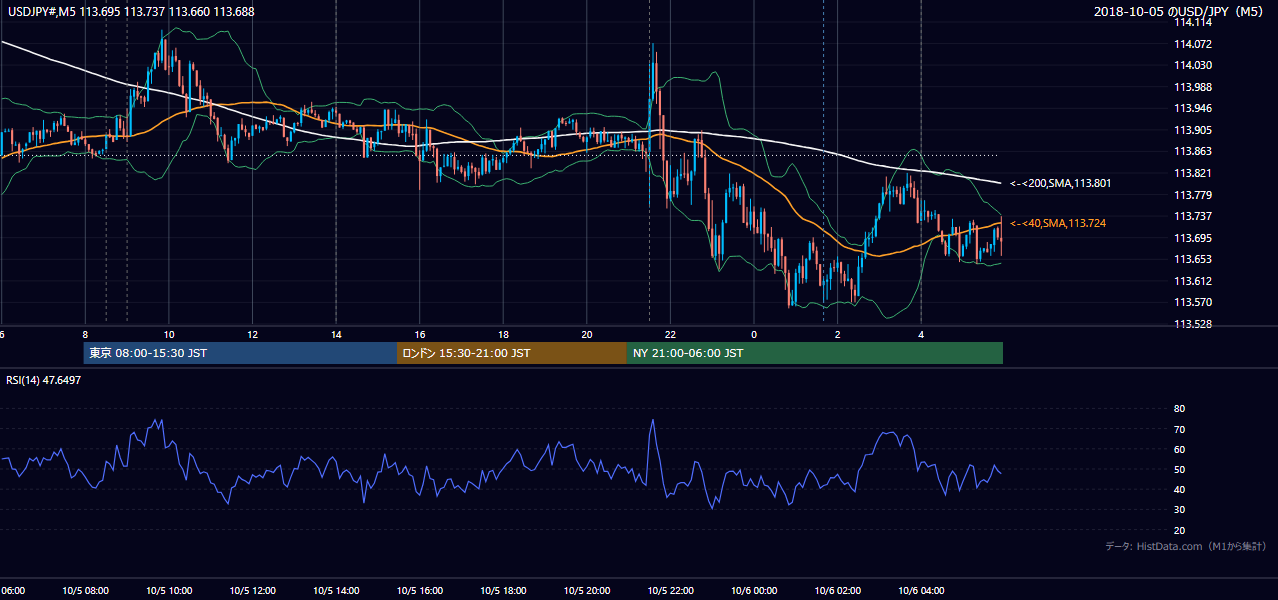The height and width of the screenshot is (600, 1278).
Task: Click price axis label 113.653
Action: click(x=1194, y=259)
